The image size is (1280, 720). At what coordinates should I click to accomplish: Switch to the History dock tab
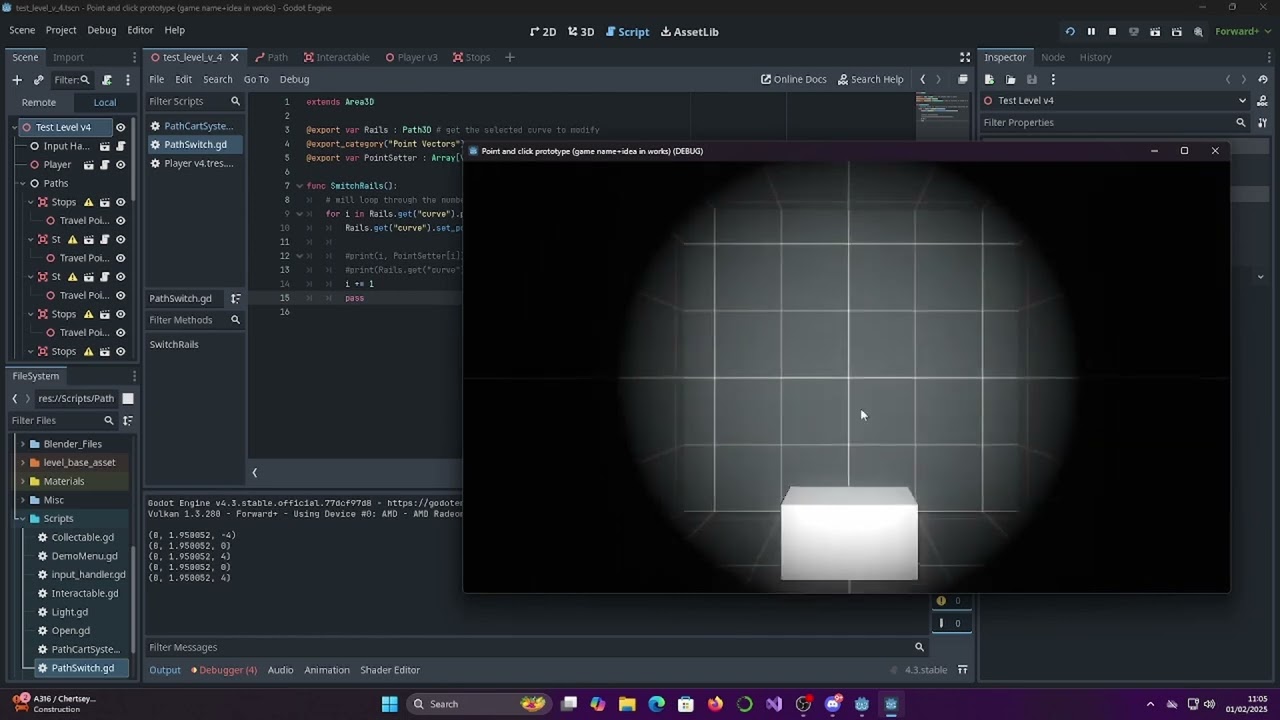1095,57
